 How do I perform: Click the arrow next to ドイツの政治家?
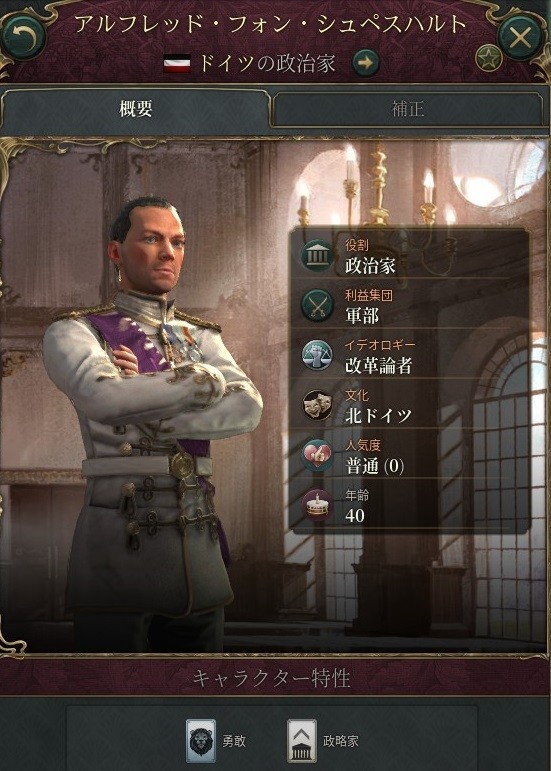click(366, 63)
